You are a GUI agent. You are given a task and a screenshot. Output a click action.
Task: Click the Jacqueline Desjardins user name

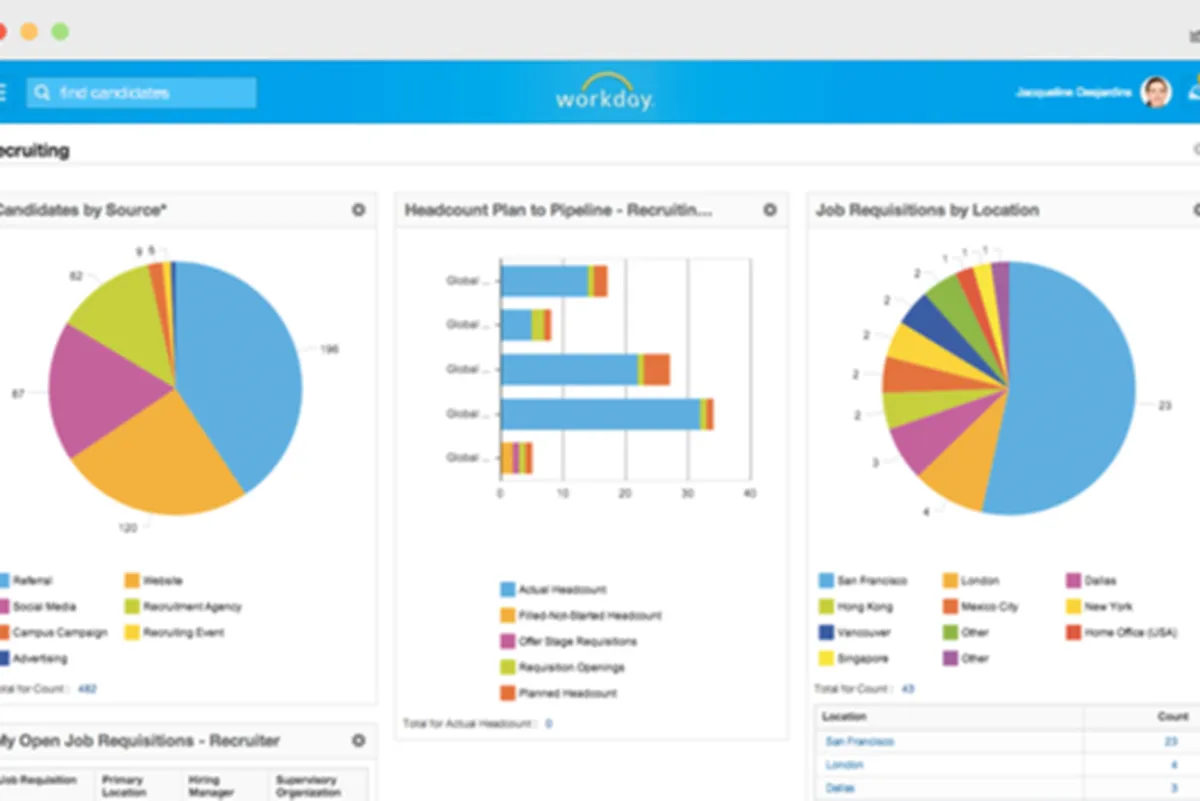click(x=1073, y=93)
